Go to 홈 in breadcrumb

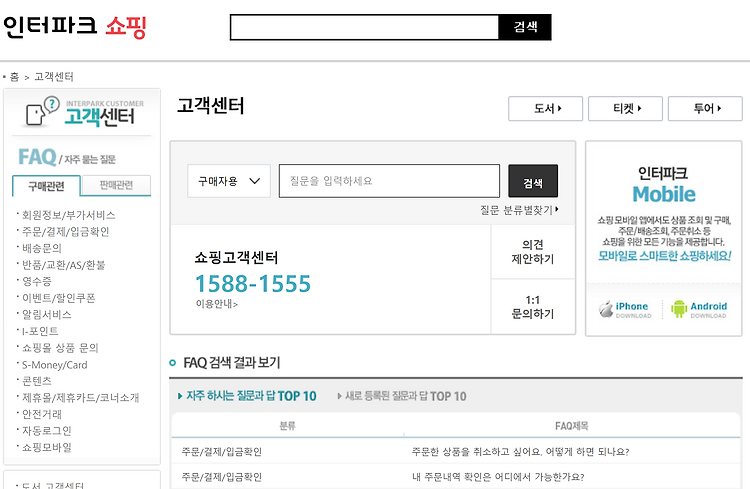tap(14, 77)
